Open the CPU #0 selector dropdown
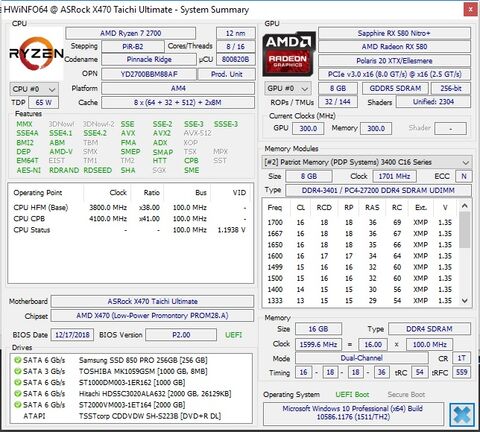This screenshot has width=480, height=432. (x=34, y=89)
